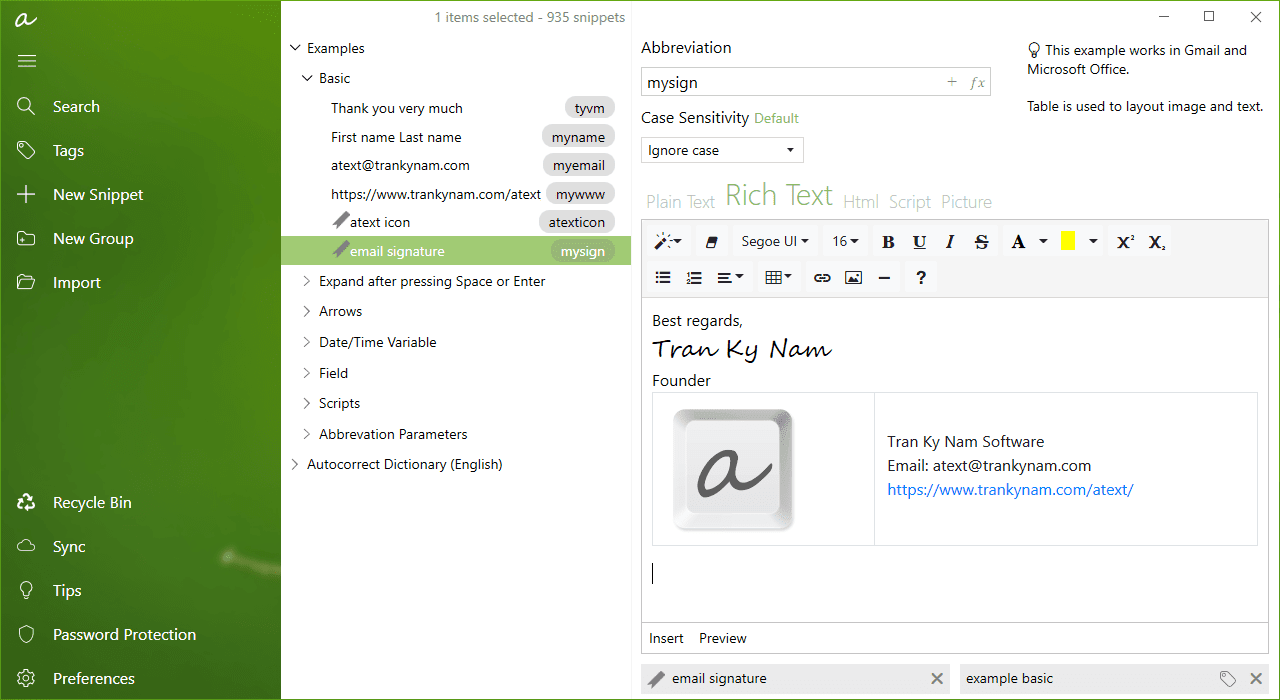
Task: Click the font color A button
Action: pos(1018,241)
